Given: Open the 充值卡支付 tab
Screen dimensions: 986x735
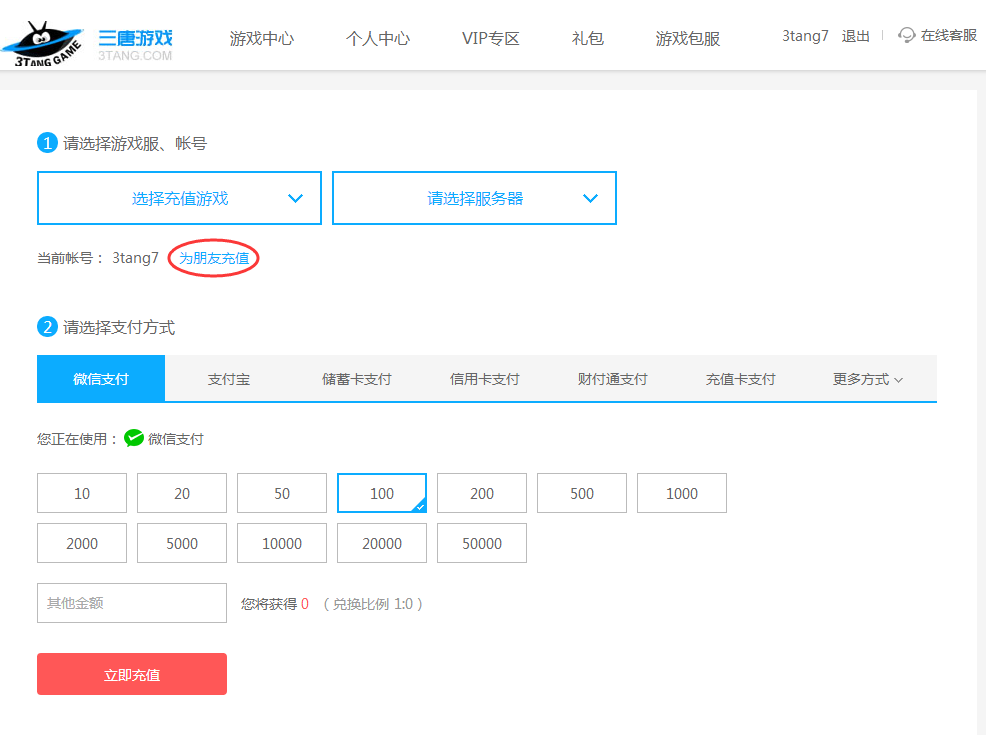Looking at the screenshot, I should [741, 379].
